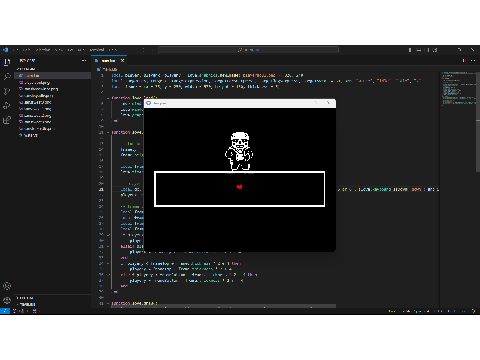Fold the love.draw function

point(108,303)
